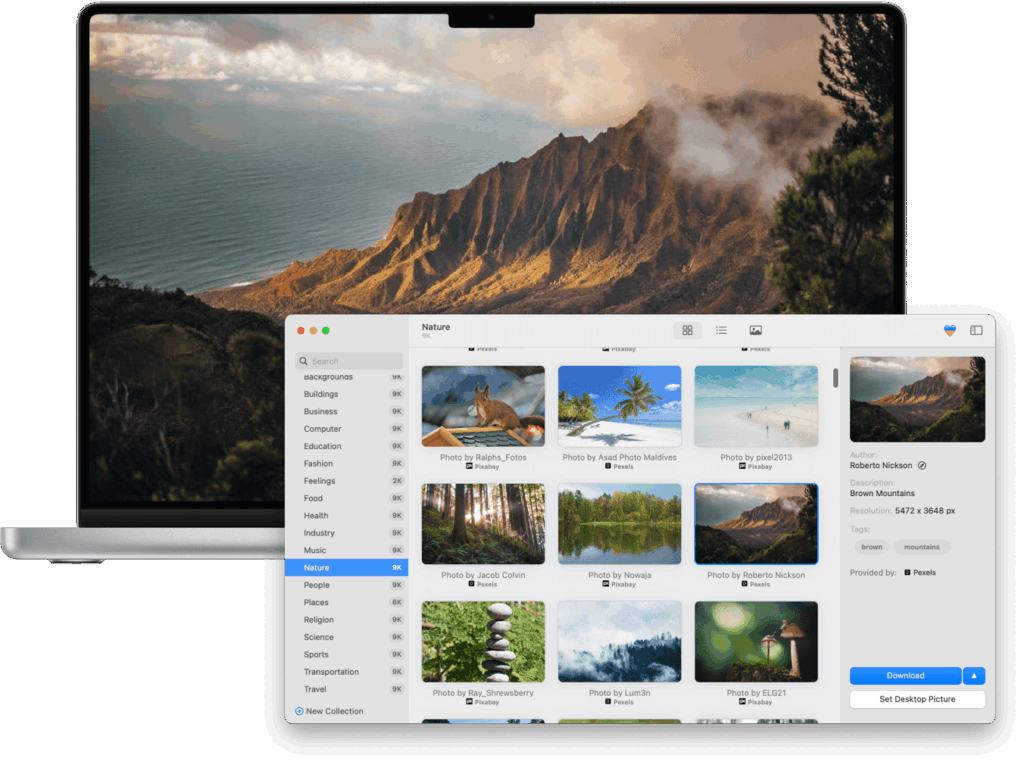Open author link icon beside Roberto Nickson
Image resolution: width=1024 pixels, height=765 pixels.
tap(922, 465)
